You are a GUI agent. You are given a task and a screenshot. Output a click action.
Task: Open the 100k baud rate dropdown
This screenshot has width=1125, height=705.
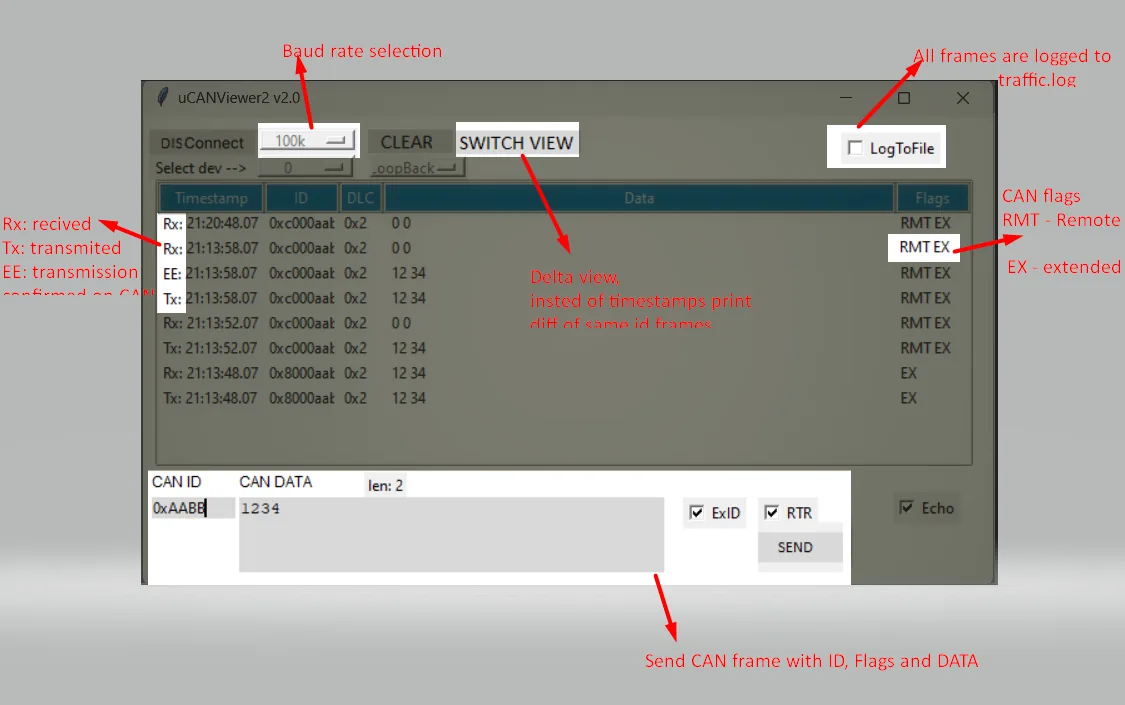[307, 141]
